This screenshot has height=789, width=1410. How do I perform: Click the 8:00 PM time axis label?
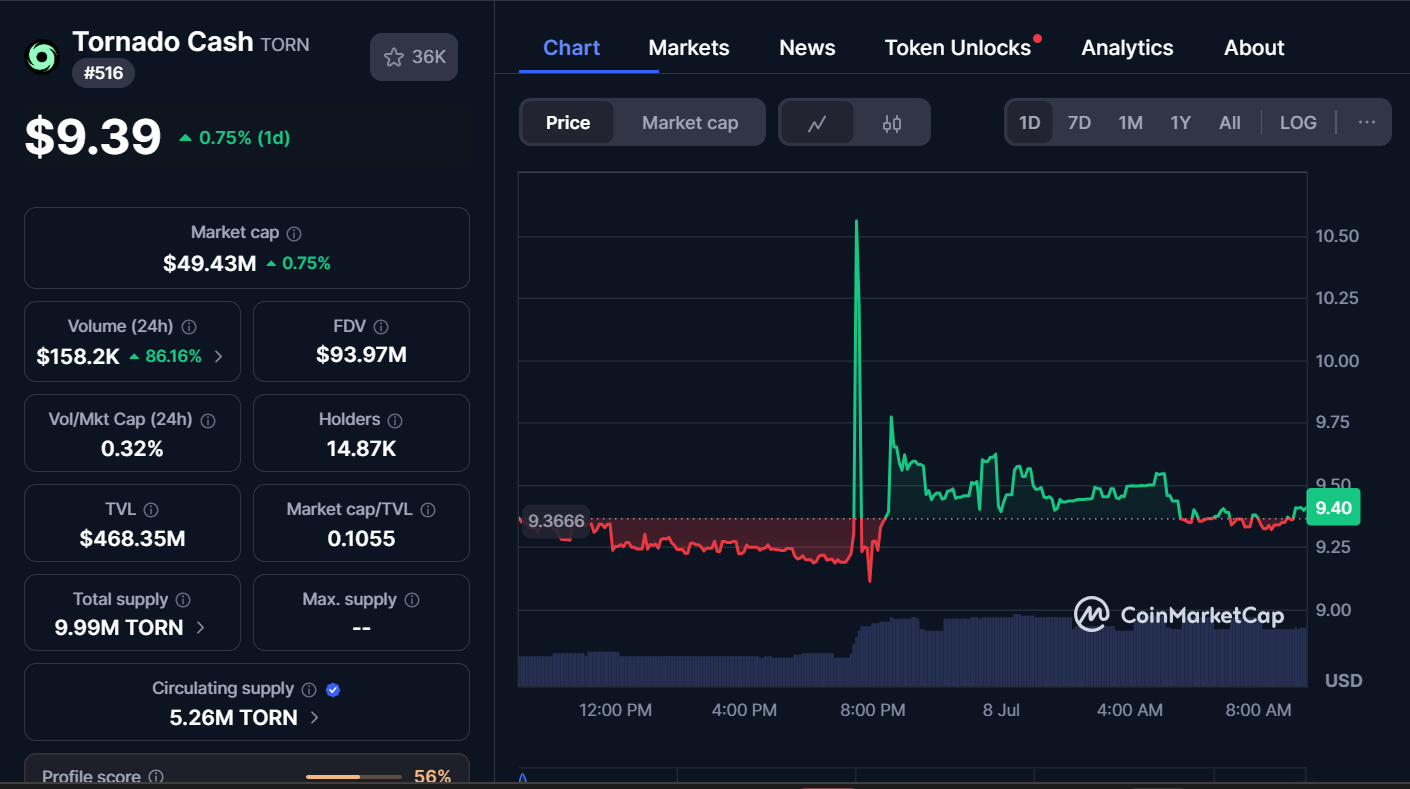click(873, 710)
